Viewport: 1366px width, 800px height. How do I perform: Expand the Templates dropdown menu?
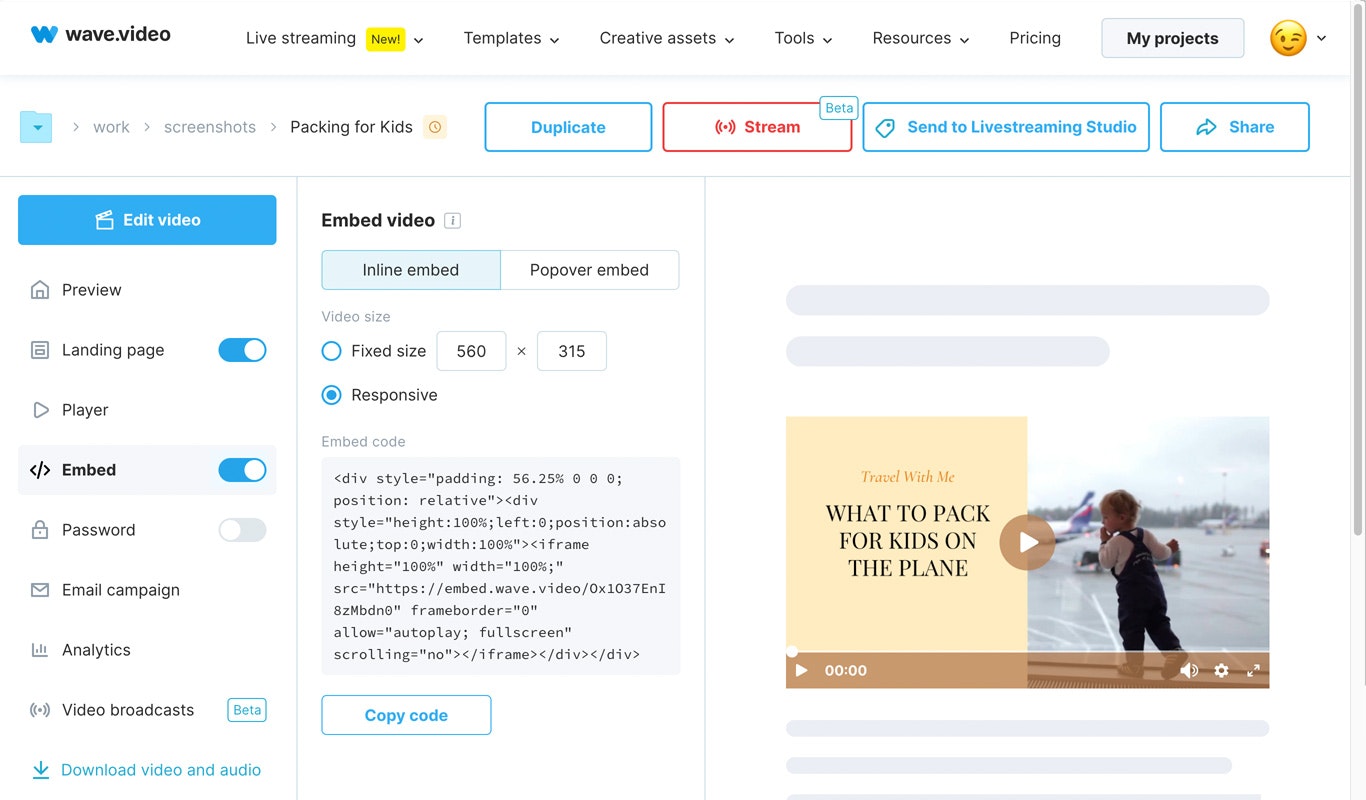pos(511,38)
